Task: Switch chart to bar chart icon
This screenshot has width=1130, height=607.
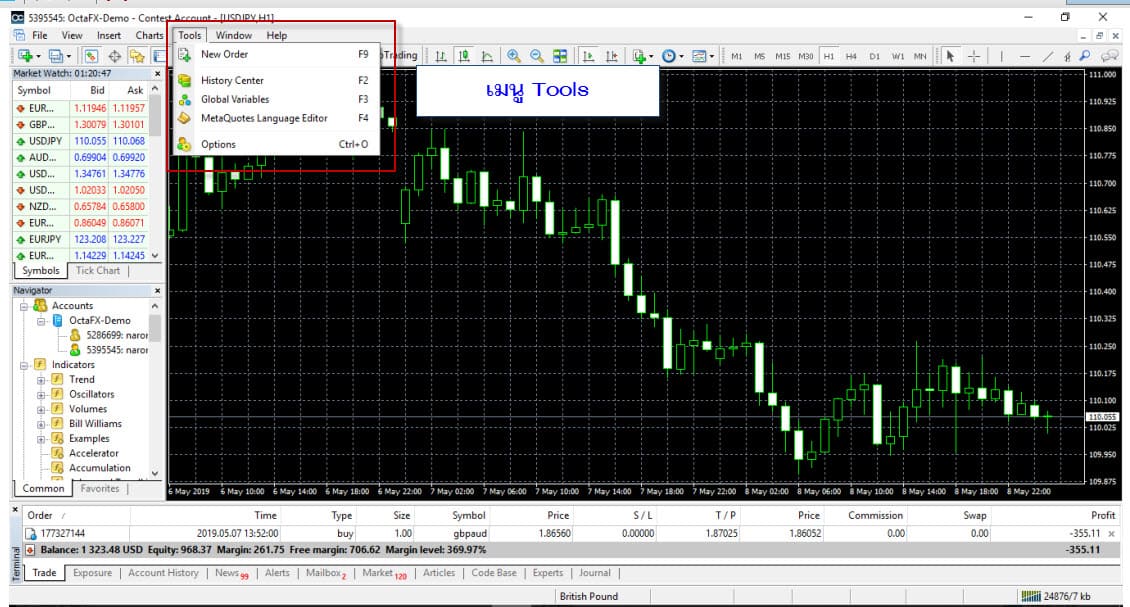Action: [441, 56]
